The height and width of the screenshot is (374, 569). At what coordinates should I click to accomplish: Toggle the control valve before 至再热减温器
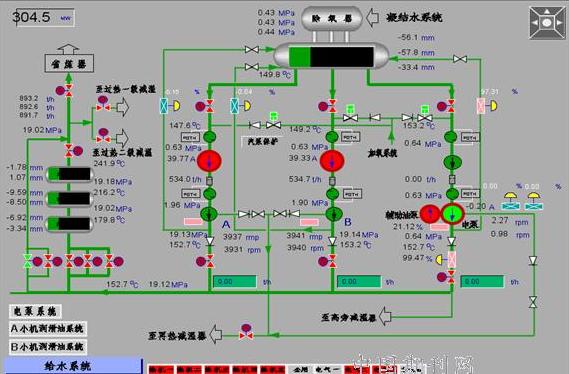[246, 332]
